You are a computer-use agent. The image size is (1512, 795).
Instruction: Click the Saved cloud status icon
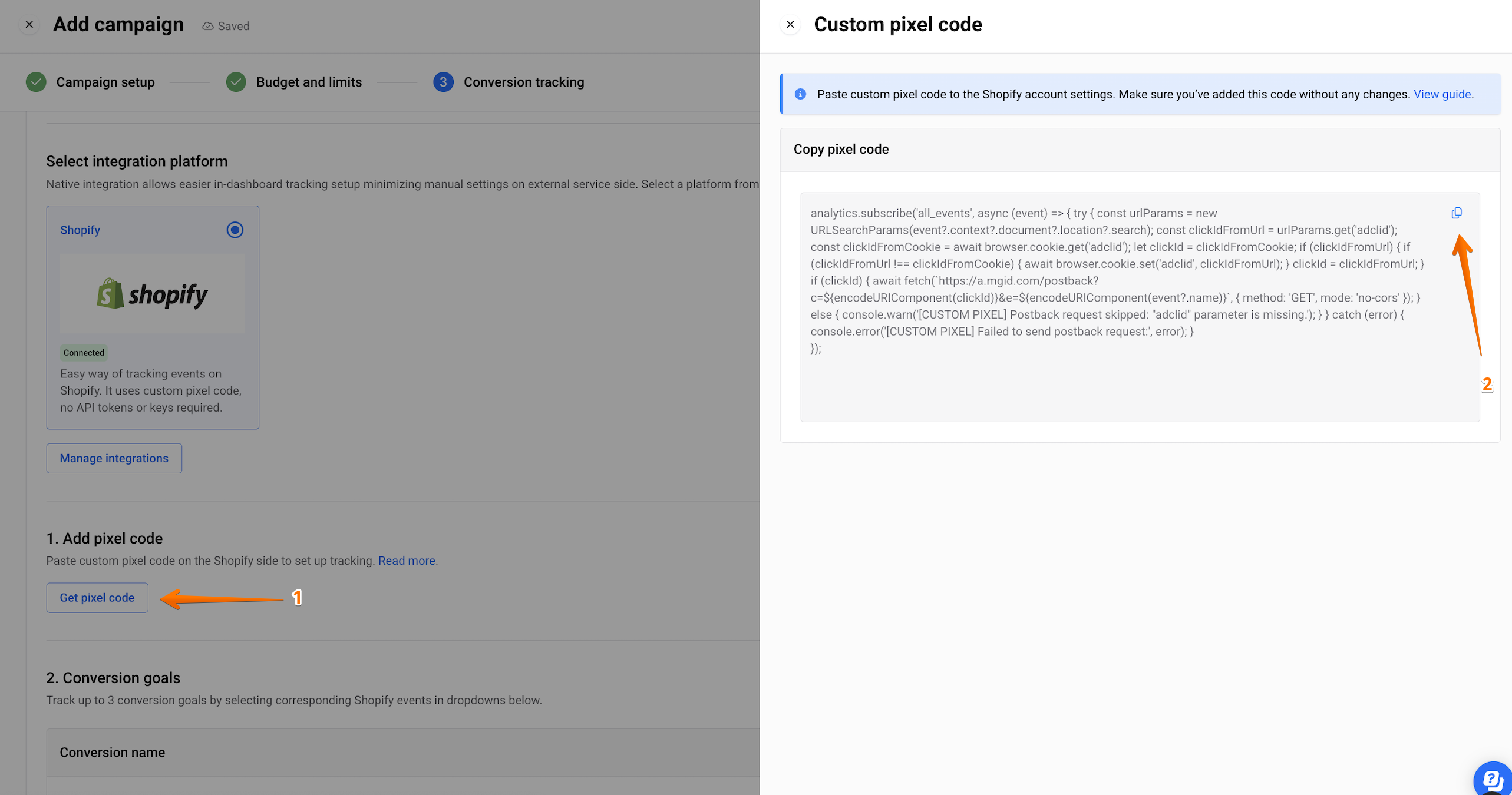pos(207,26)
